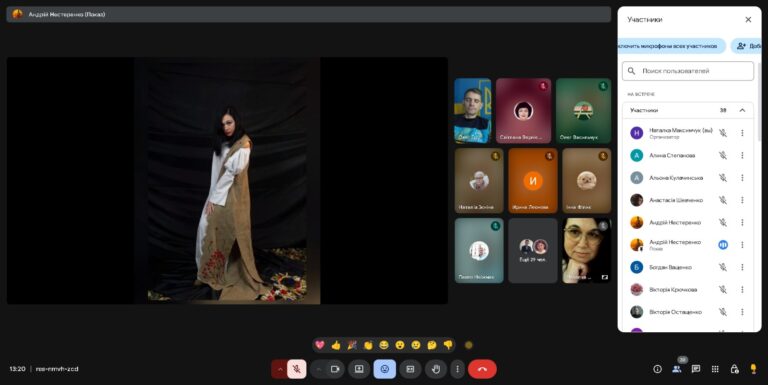This screenshot has height=385, width=768.
Task: Collapse the Участники list chevron
Action: point(742,110)
